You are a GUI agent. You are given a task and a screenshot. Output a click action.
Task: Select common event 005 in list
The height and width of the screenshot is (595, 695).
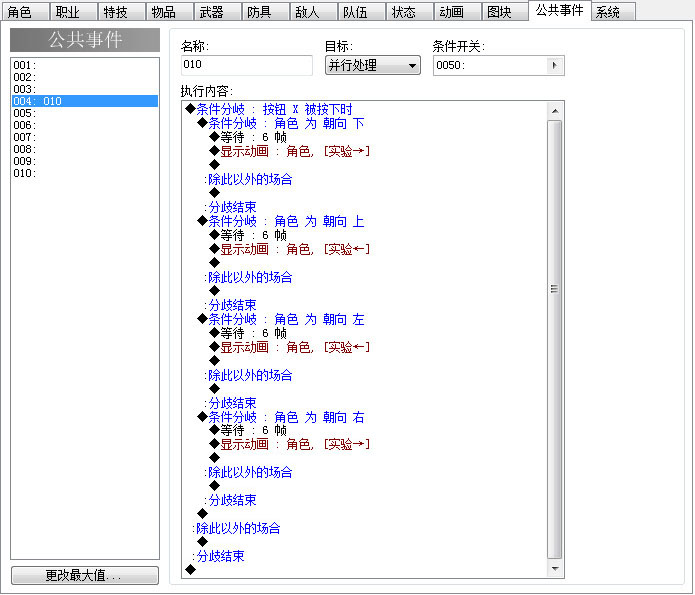[x=85, y=113]
